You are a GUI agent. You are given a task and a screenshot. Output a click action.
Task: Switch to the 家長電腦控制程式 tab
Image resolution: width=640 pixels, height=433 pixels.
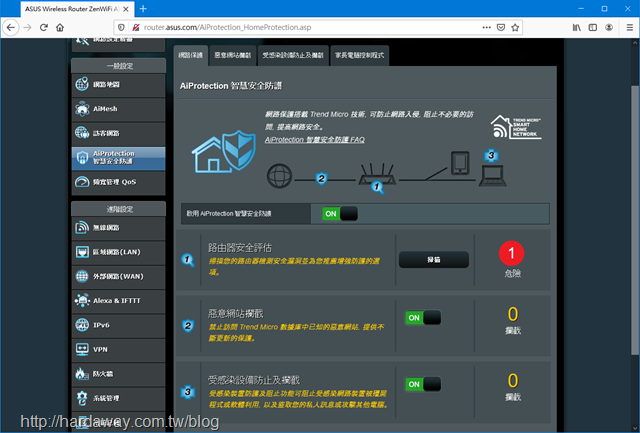[360, 56]
